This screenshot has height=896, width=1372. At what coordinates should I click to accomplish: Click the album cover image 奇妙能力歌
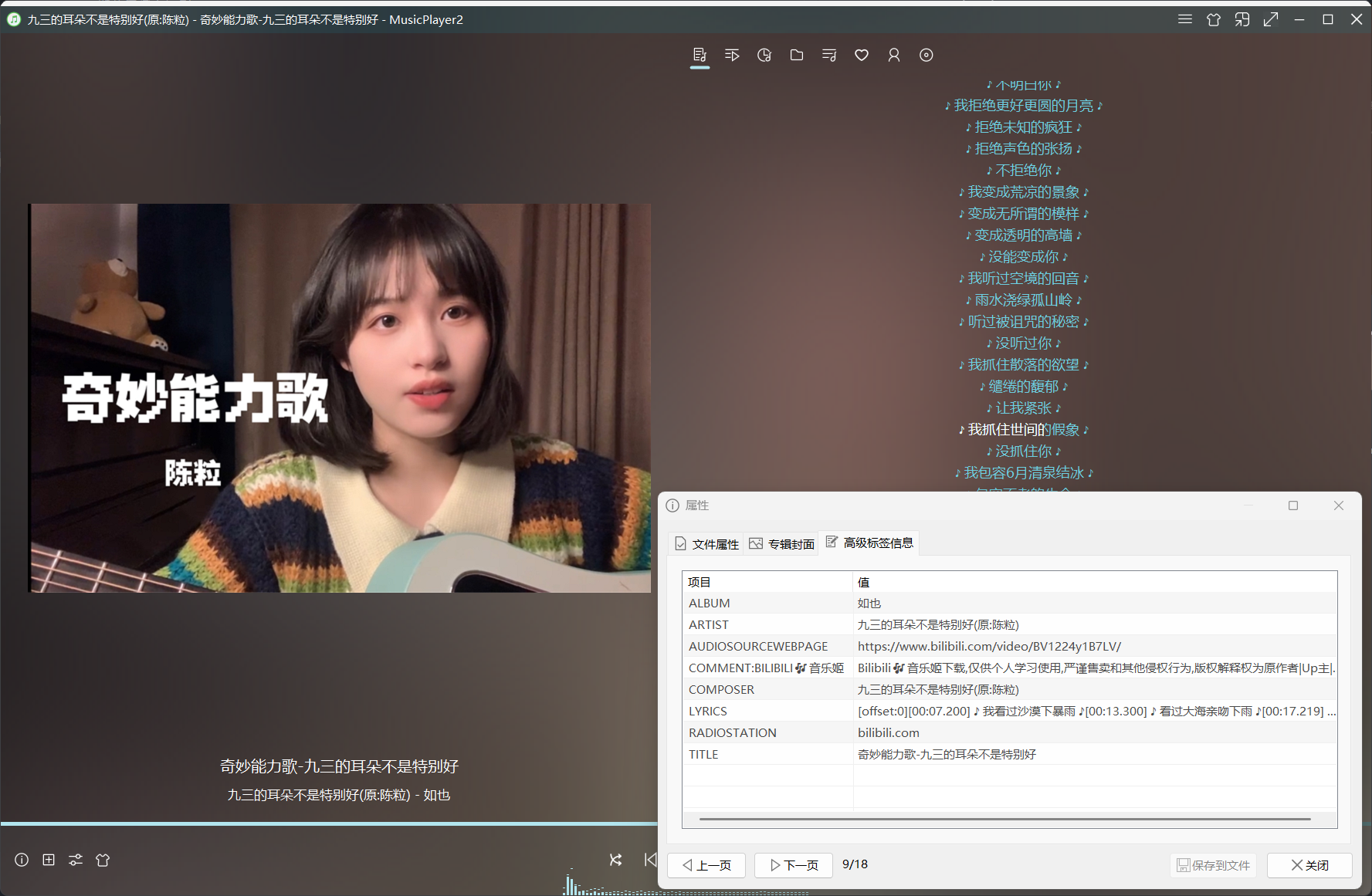(x=340, y=398)
